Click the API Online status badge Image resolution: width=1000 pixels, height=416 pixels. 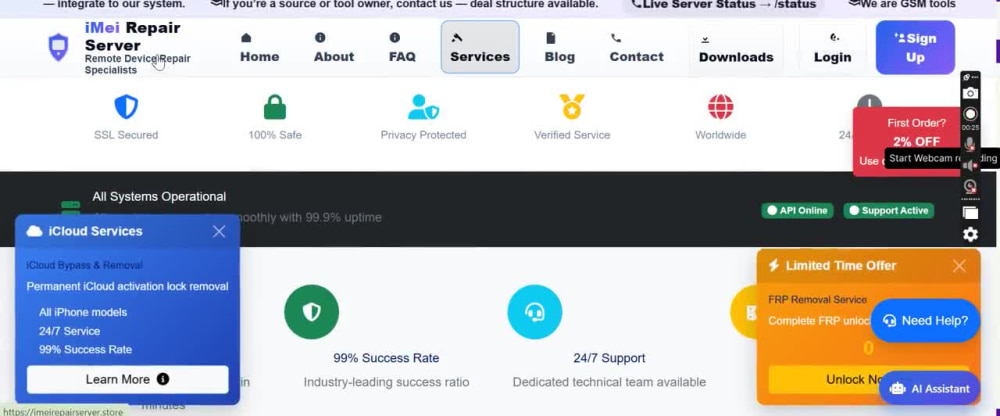point(797,211)
